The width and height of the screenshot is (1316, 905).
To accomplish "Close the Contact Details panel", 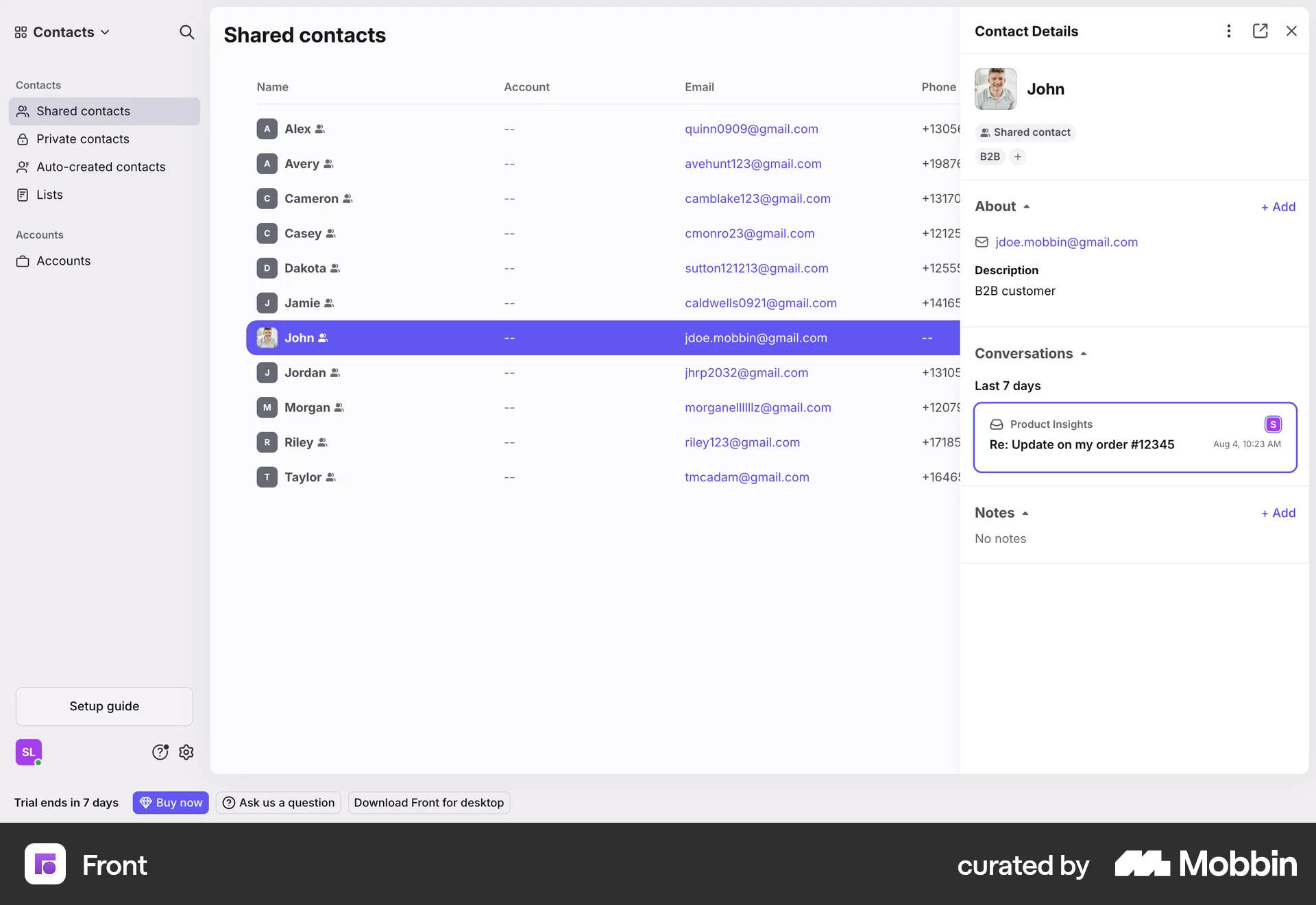I will tap(1291, 31).
